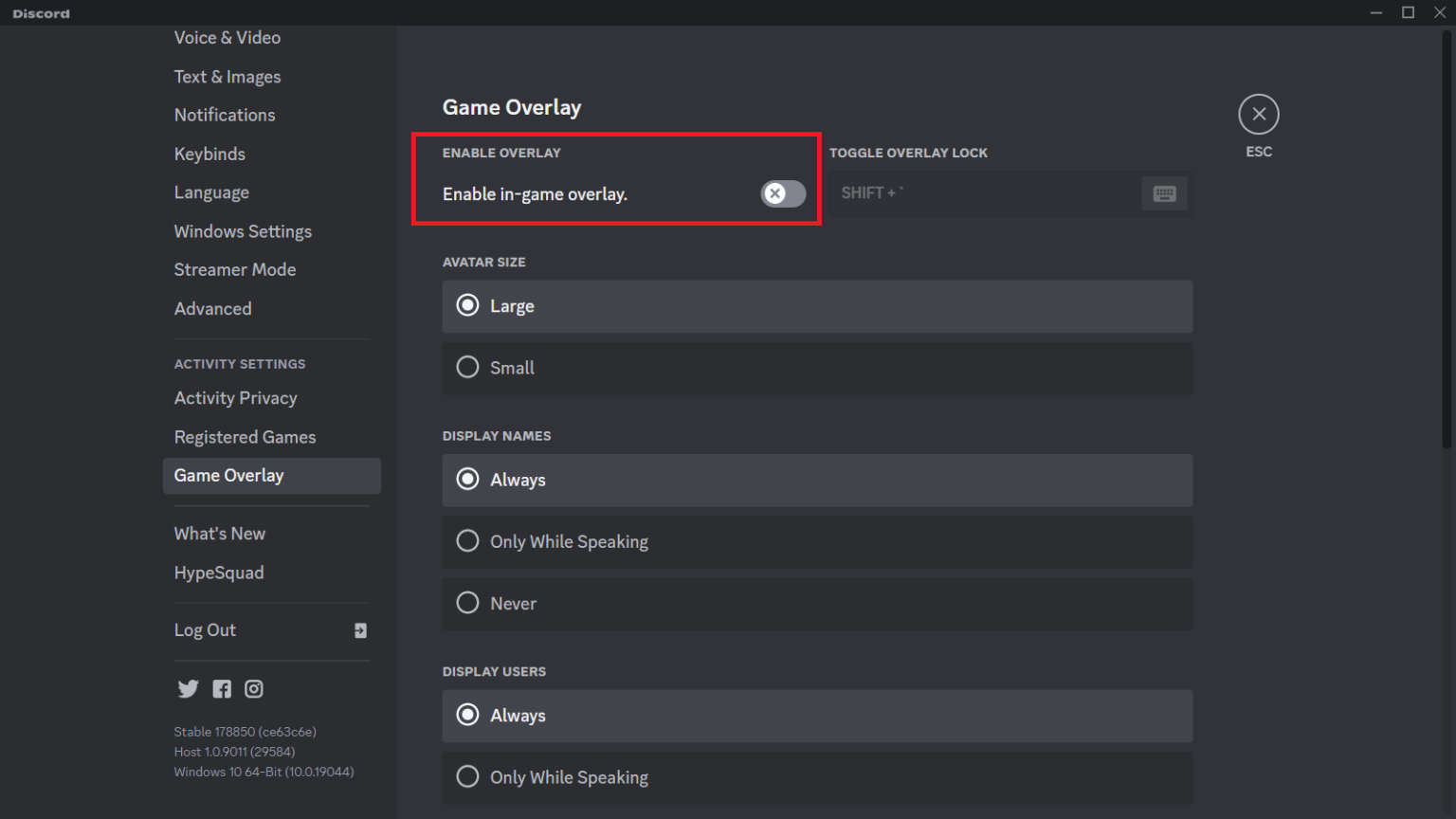Click the exit arrow next to Log Out
Image resolution: width=1456 pixels, height=819 pixels.
click(x=360, y=630)
